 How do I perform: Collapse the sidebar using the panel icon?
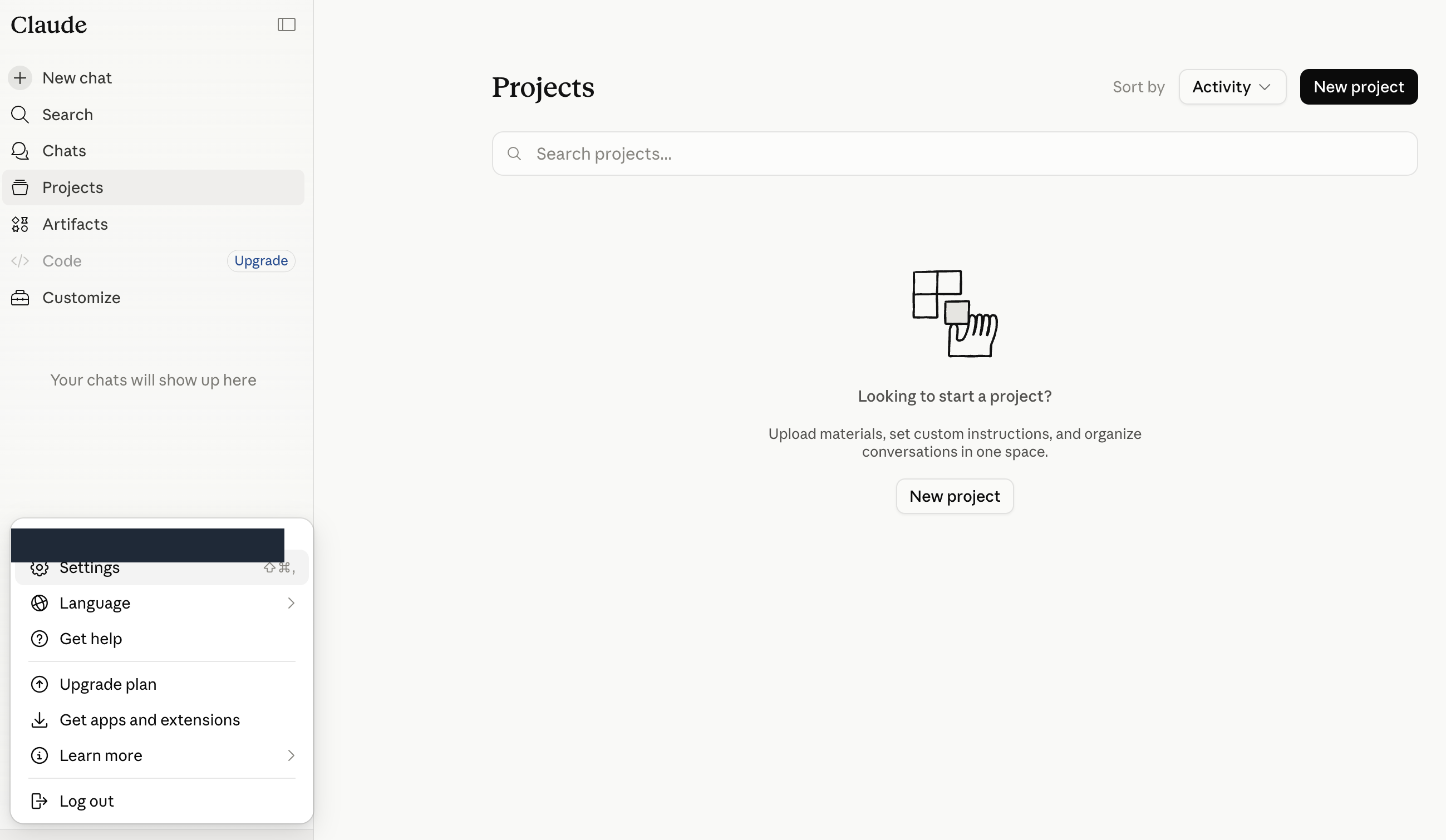coord(286,24)
